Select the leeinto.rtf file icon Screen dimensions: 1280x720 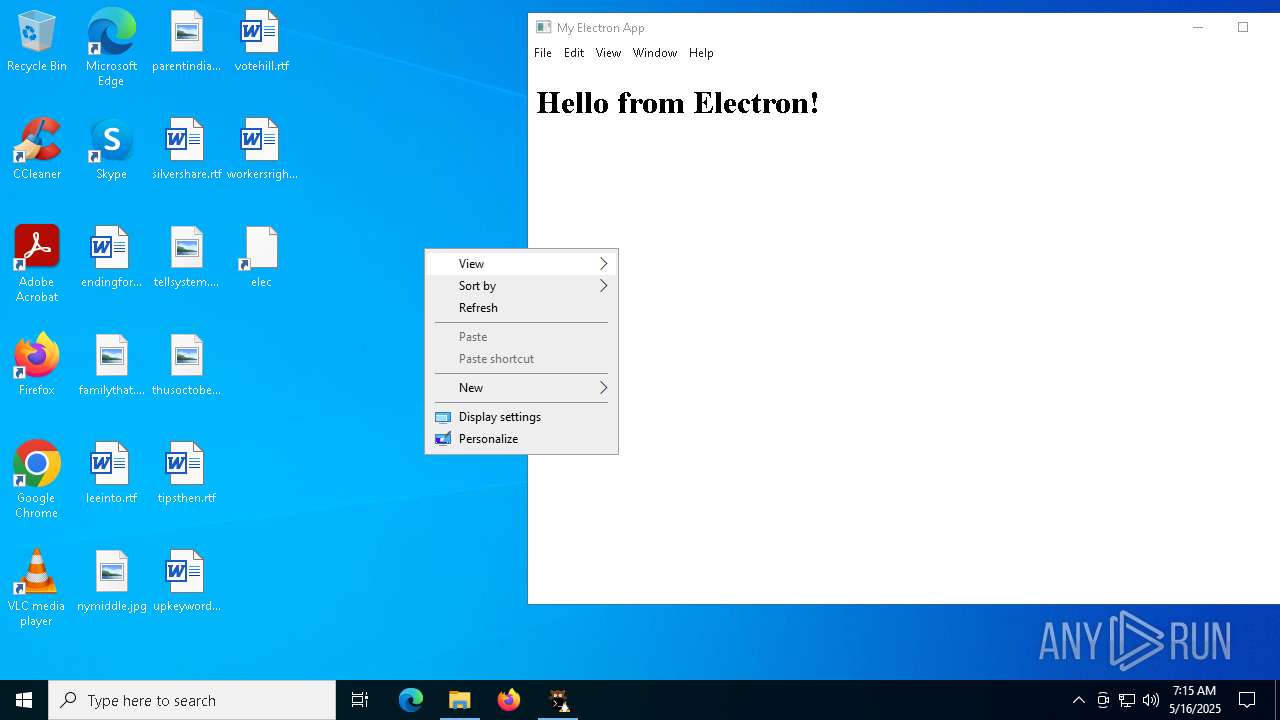[x=111, y=474]
